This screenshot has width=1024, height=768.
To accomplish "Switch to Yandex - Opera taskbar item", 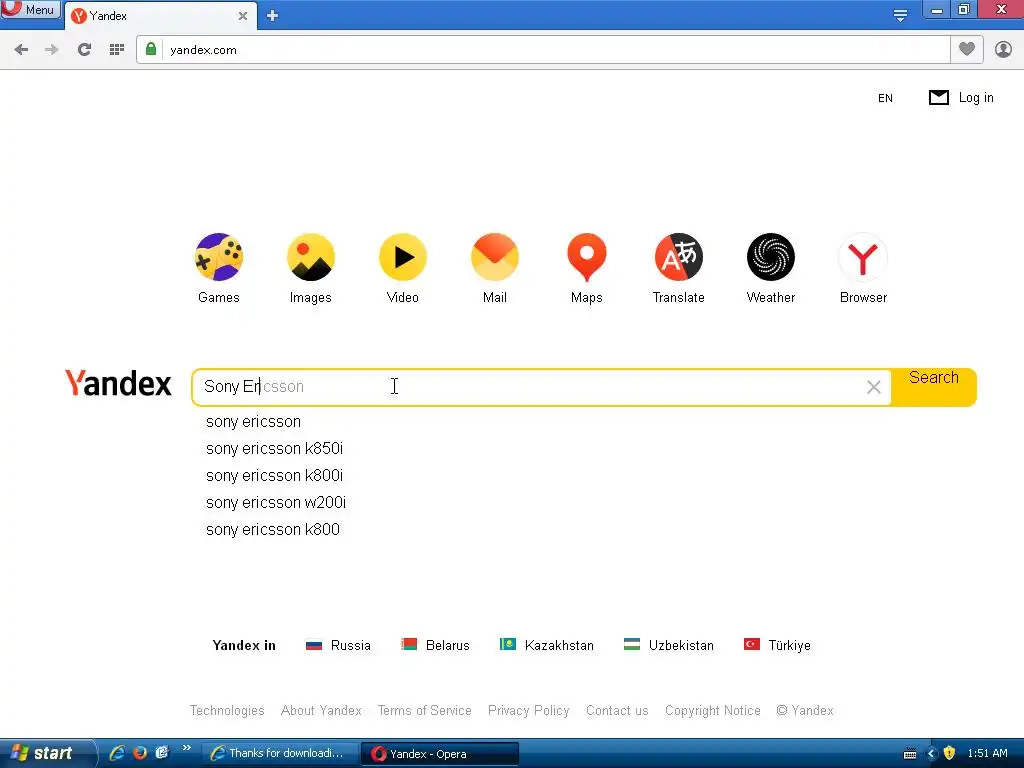I will (440, 754).
